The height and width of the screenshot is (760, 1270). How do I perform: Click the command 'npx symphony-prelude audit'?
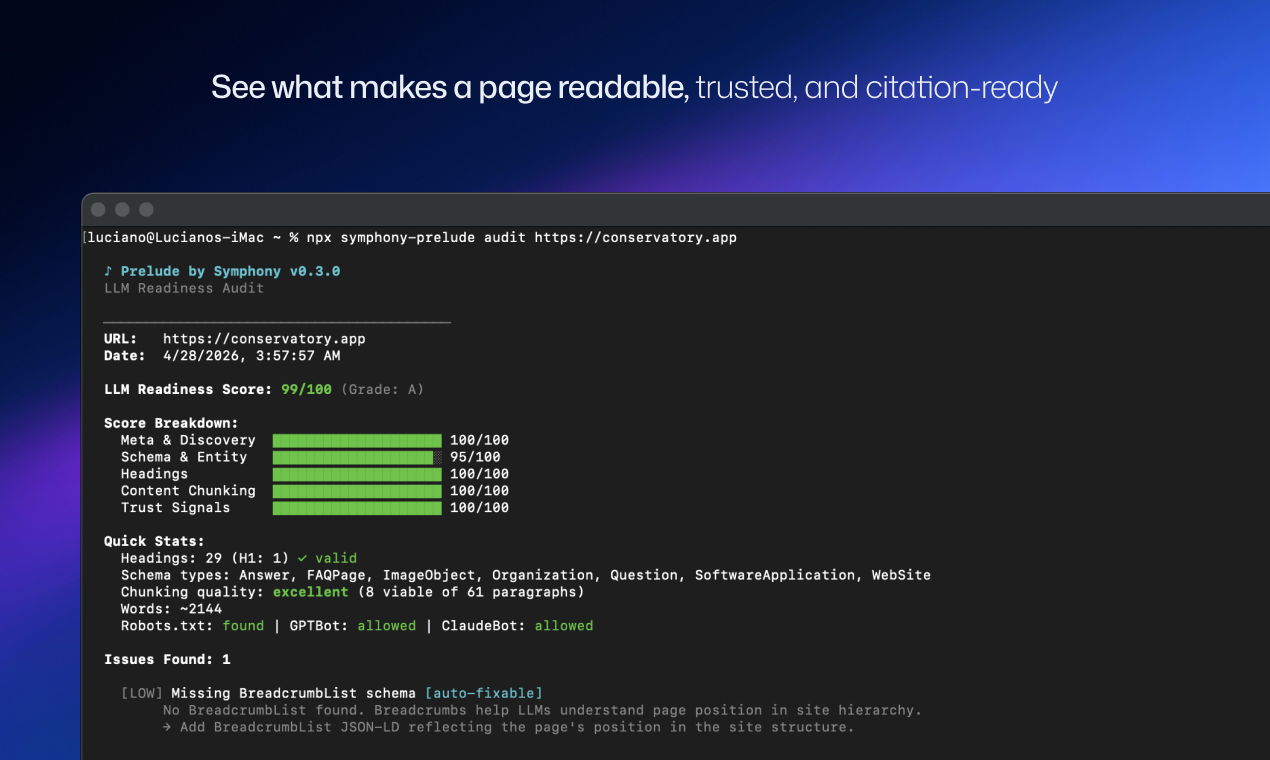(x=417, y=238)
